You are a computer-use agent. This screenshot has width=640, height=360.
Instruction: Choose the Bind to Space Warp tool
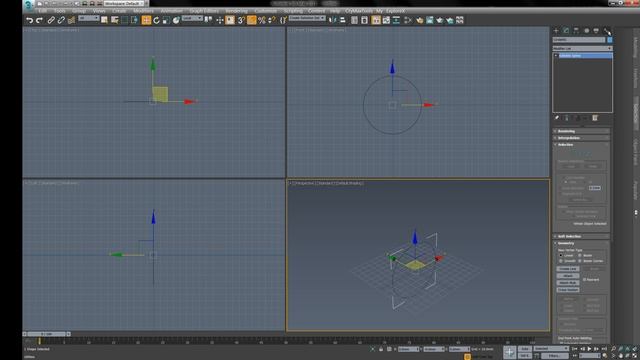(x=71, y=20)
